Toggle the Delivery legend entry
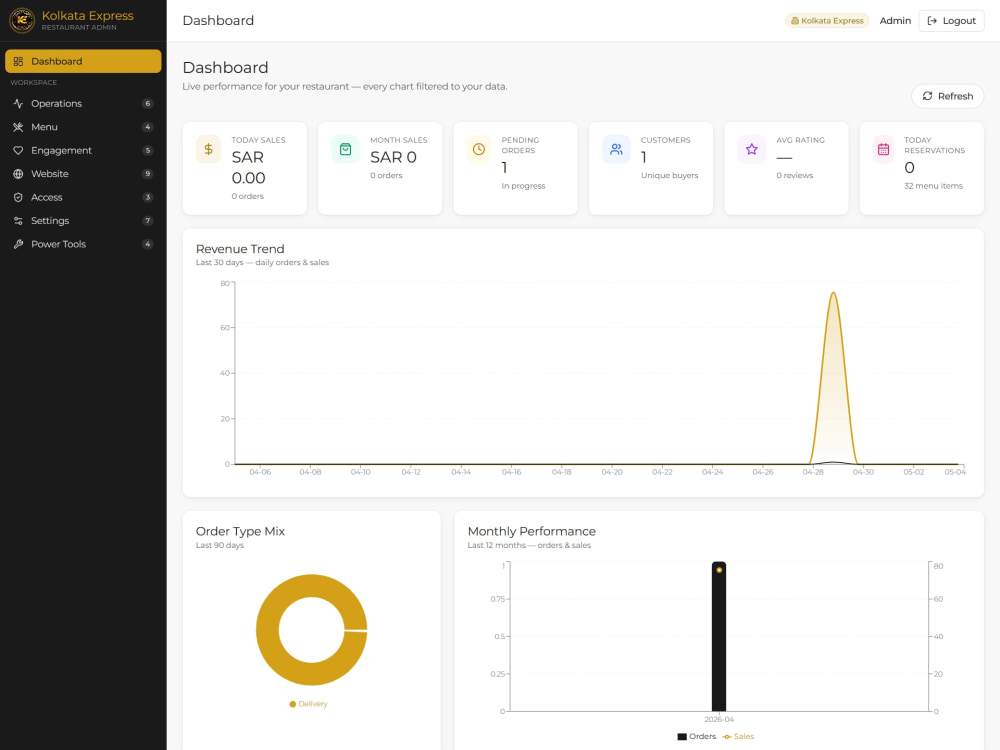 (308, 704)
